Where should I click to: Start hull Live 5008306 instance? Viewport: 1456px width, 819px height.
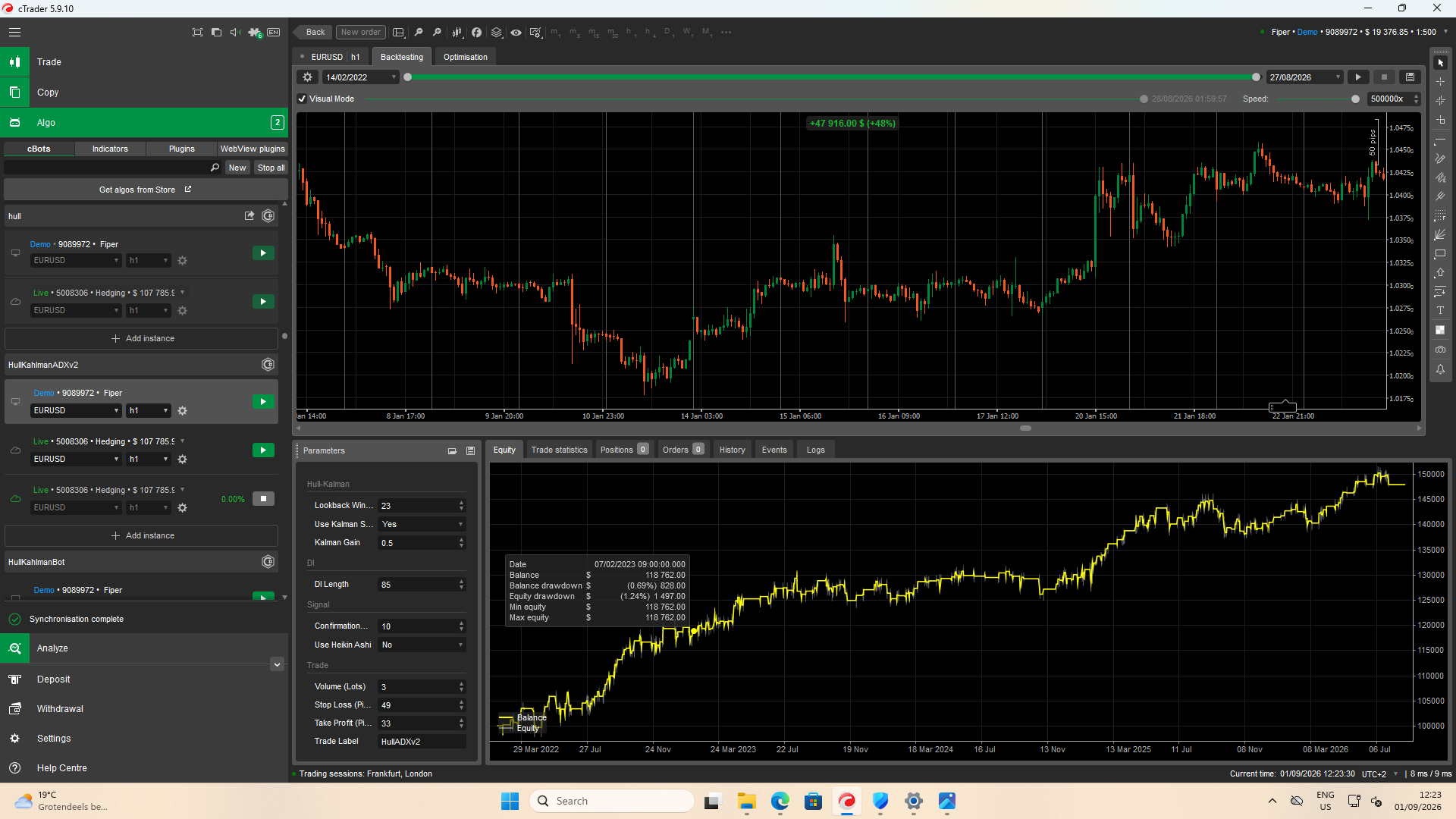point(263,302)
